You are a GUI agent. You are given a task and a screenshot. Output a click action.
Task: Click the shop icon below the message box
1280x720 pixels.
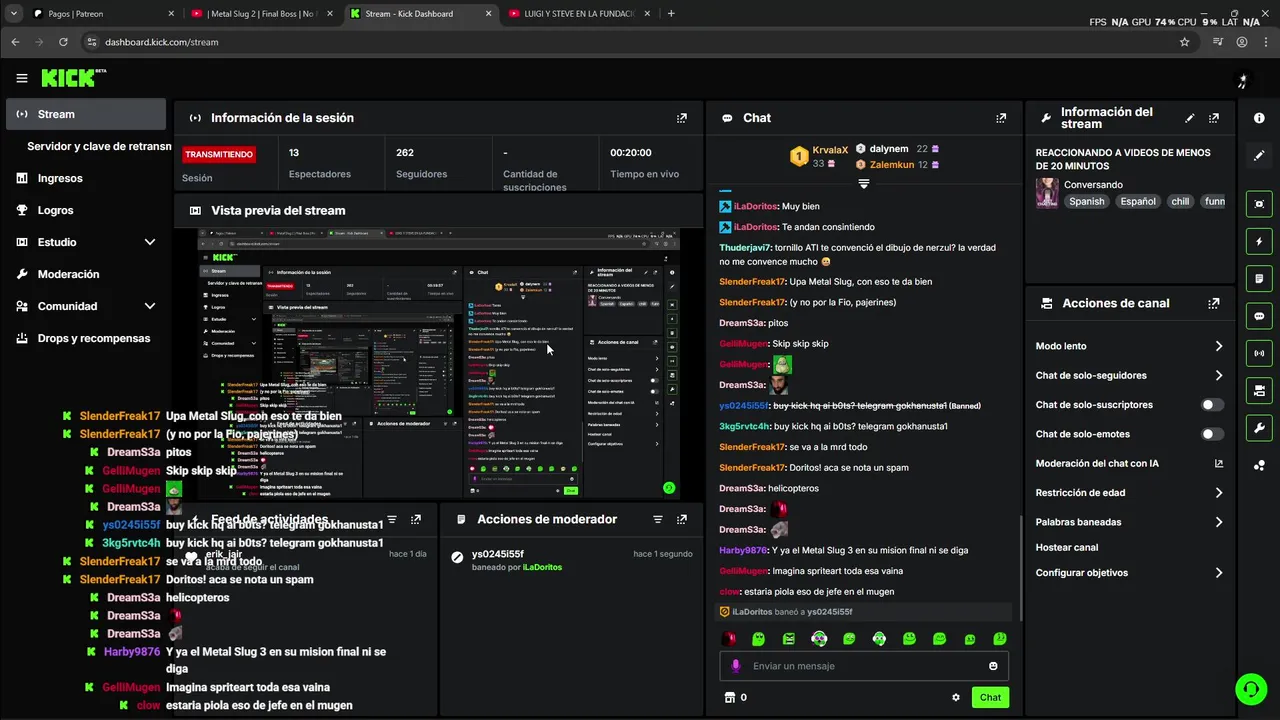tap(729, 697)
